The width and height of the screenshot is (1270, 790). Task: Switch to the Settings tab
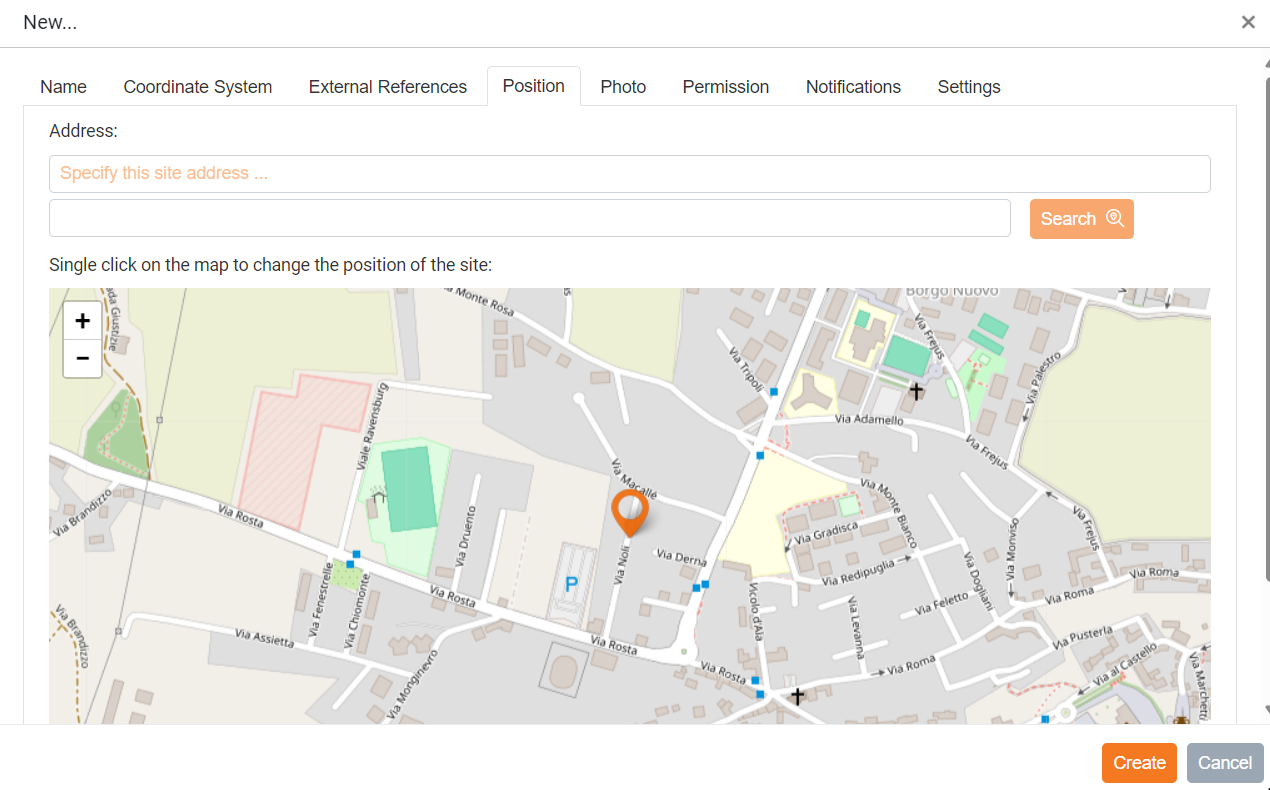click(968, 87)
